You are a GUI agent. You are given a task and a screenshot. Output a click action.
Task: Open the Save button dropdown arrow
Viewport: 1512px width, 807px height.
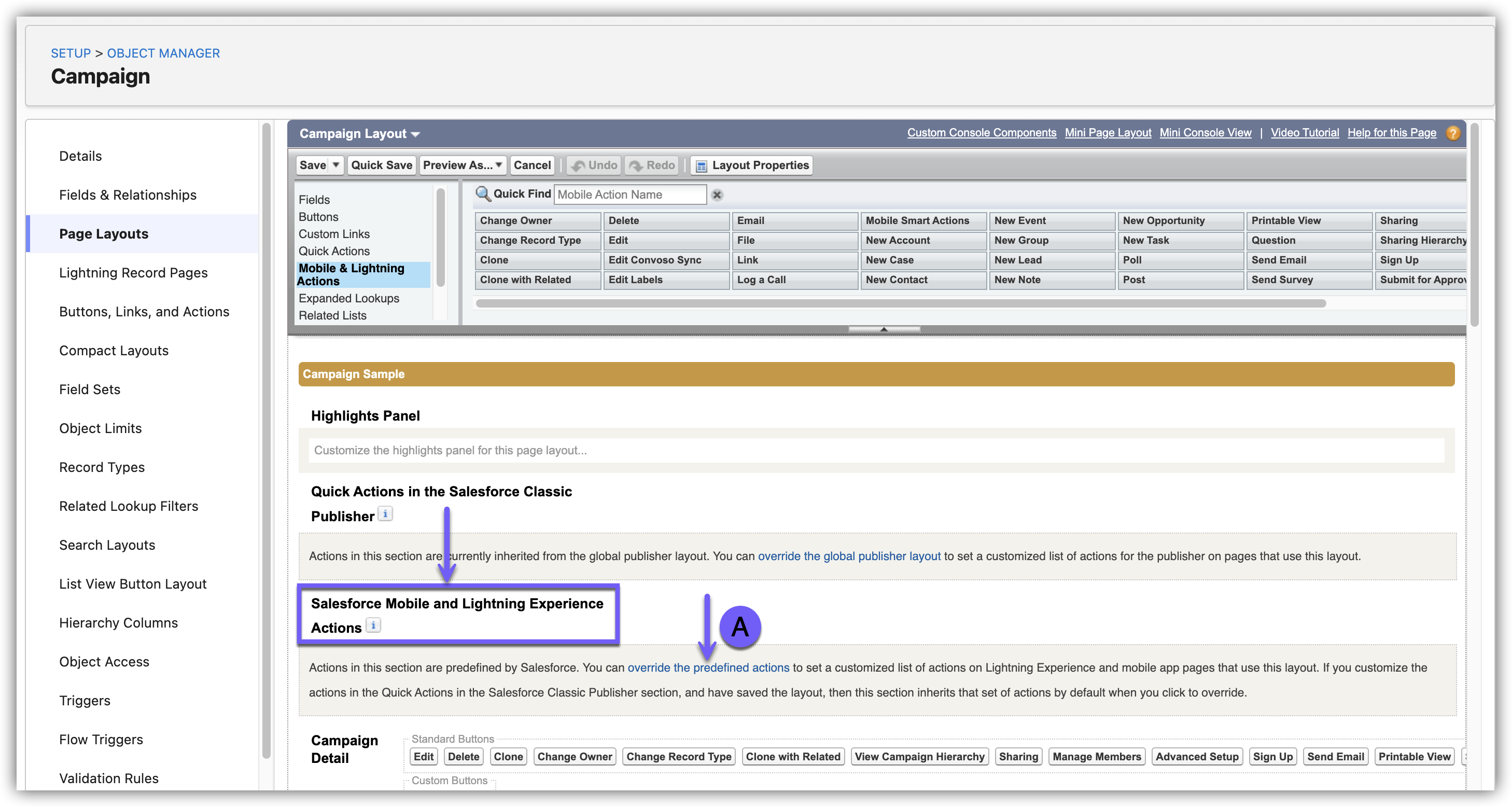coord(335,165)
